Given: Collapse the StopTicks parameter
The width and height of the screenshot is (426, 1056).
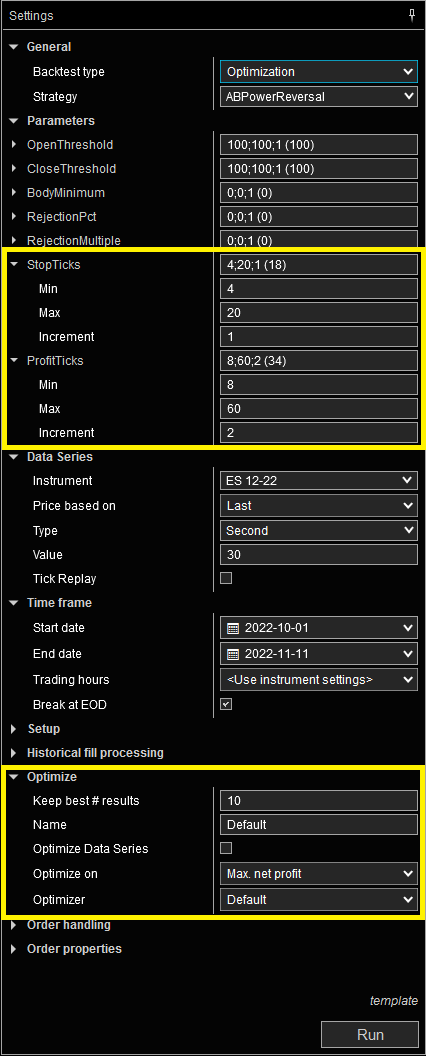Looking at the screenshot, I should point(14,265).
